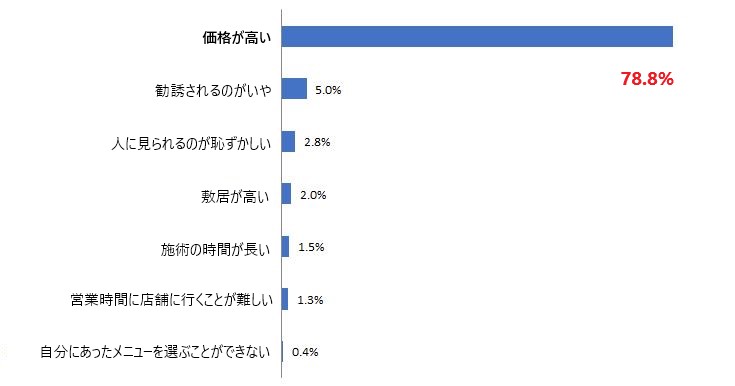Click the 1.3% data label
The image size is (735, 386).
pos(310,300)
